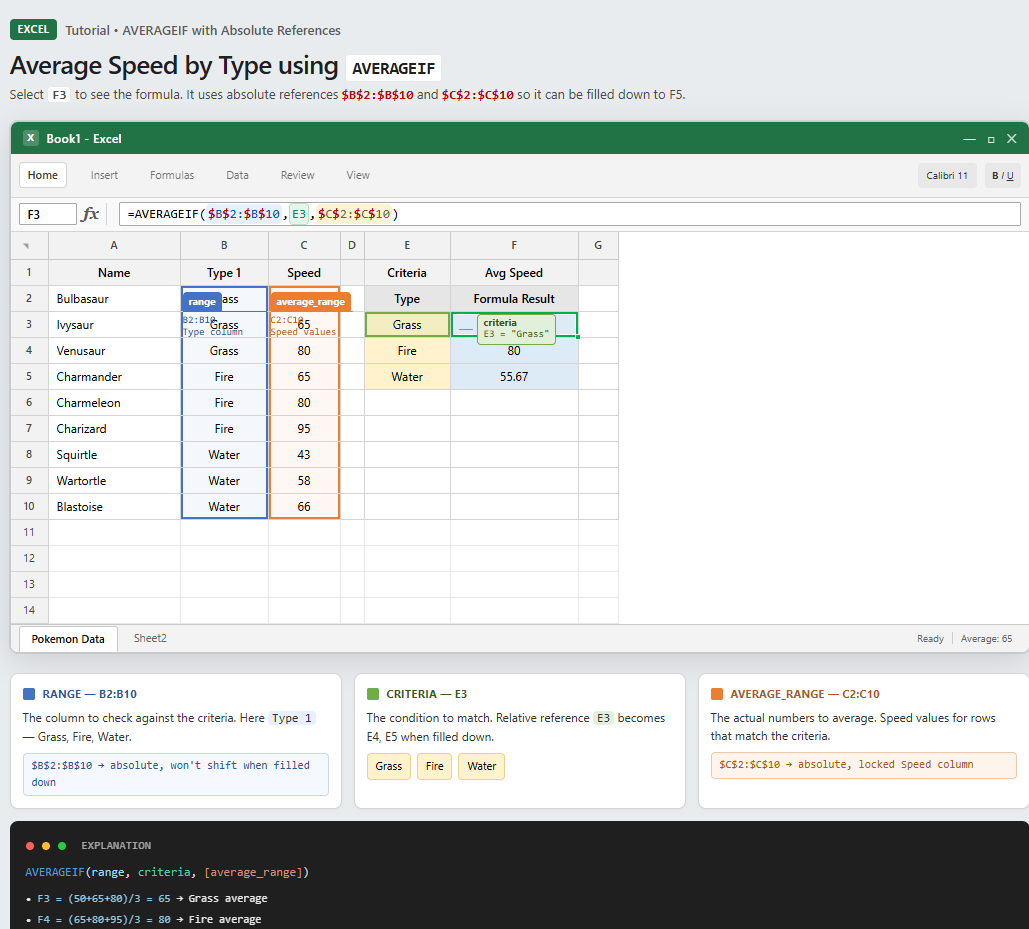Select the 55.67 result cell
Image resolution: width=1029 pixels, height=929 pixels.
tap(514, 377)
